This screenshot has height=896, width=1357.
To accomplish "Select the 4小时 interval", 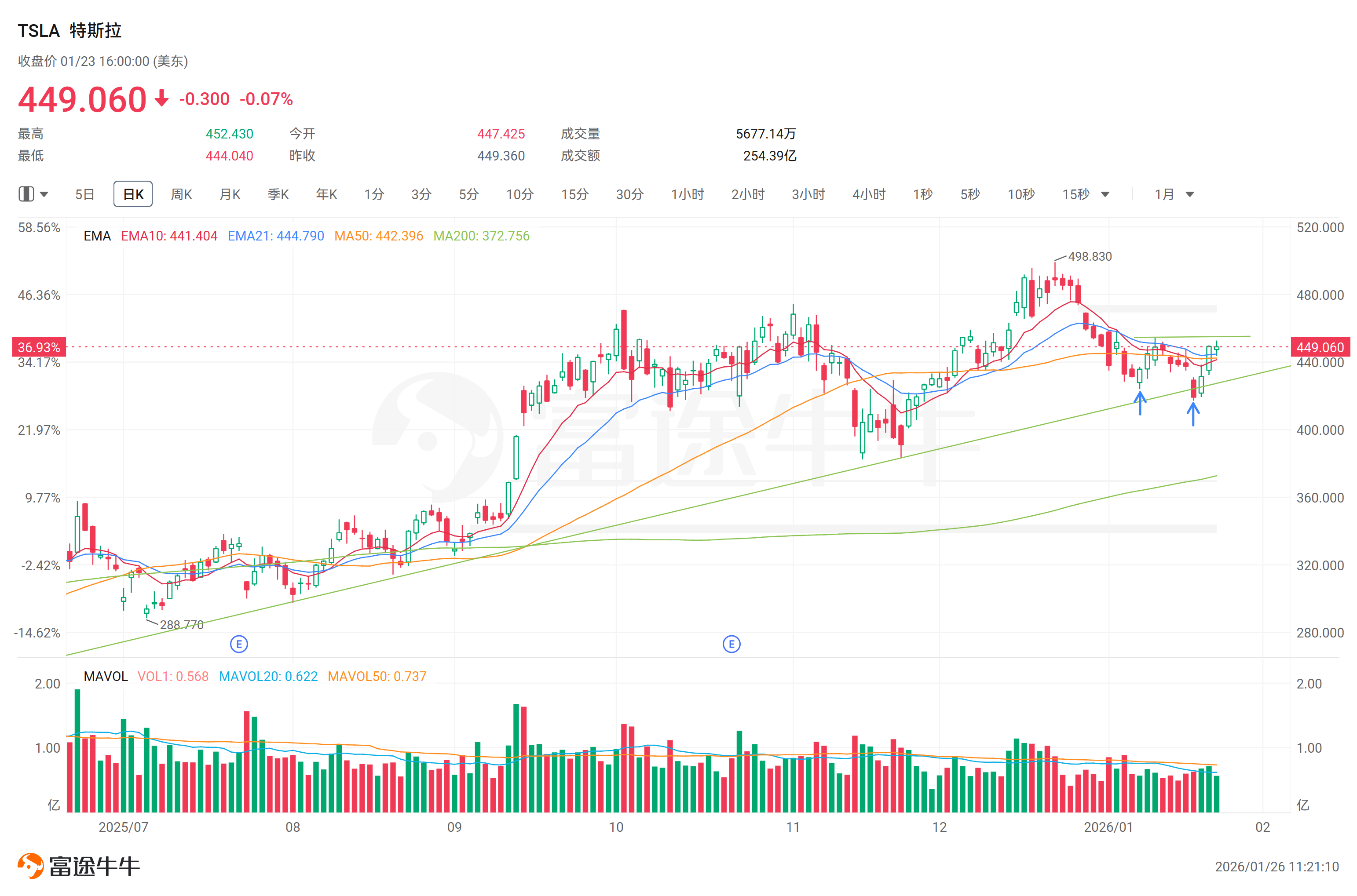I will [x=869, y=194].
